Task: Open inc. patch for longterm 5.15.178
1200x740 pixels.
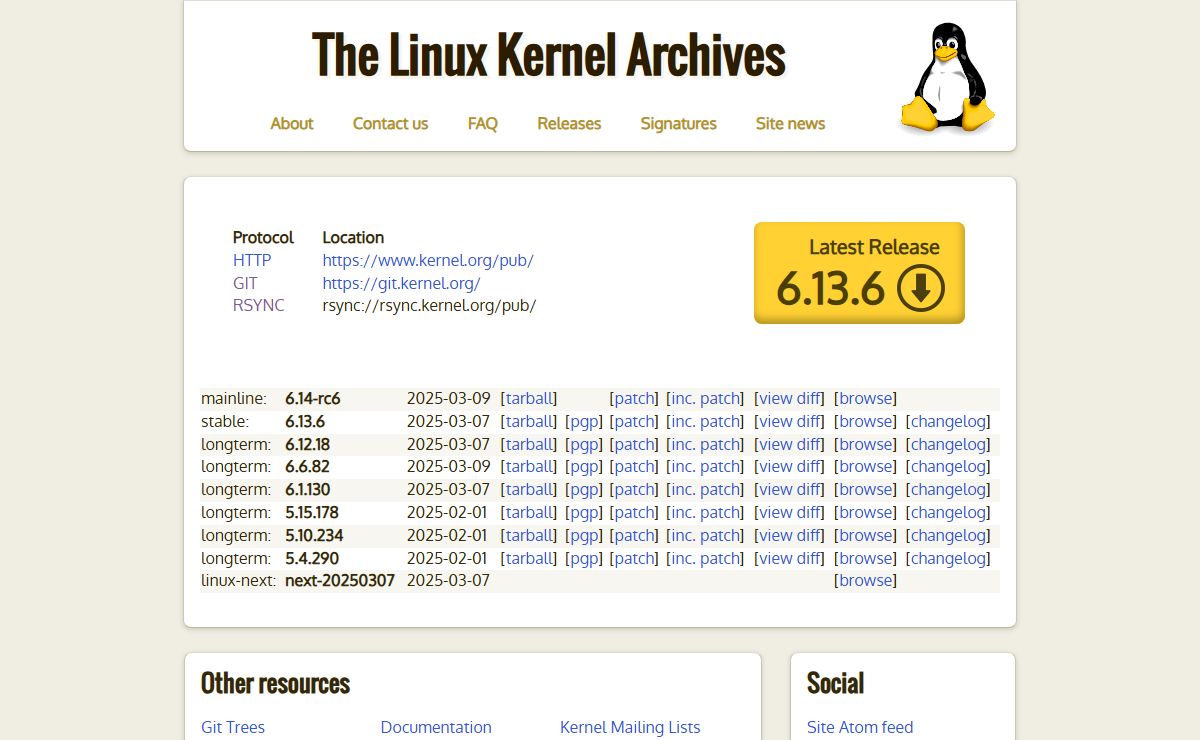Action: pos(706,512)
